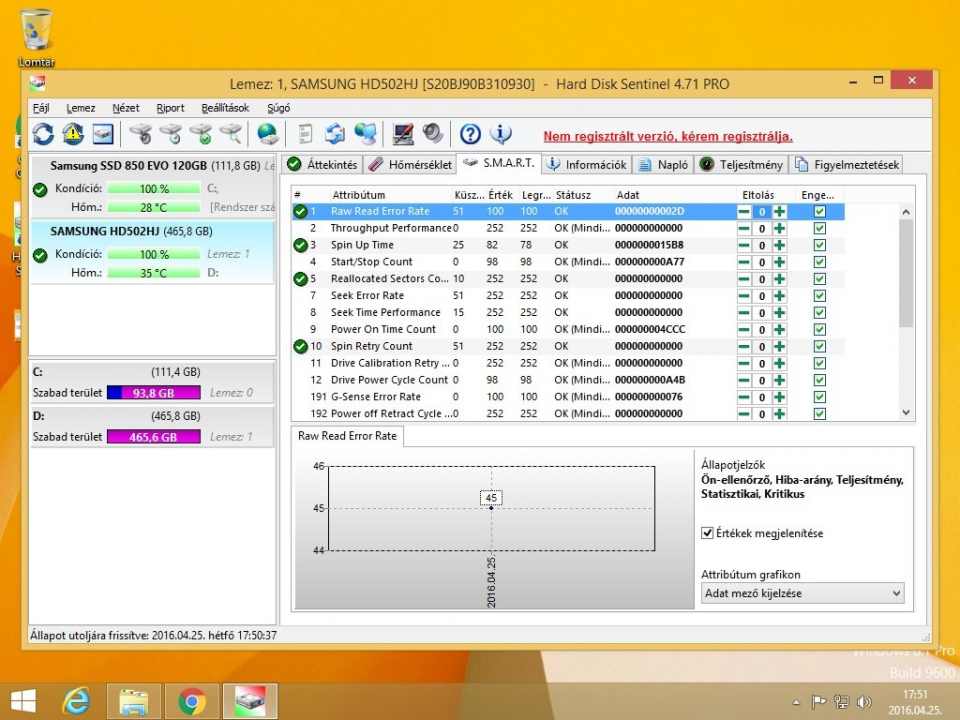
Task: Click the disk test icon with stopwatch
Action: point(141,133)
